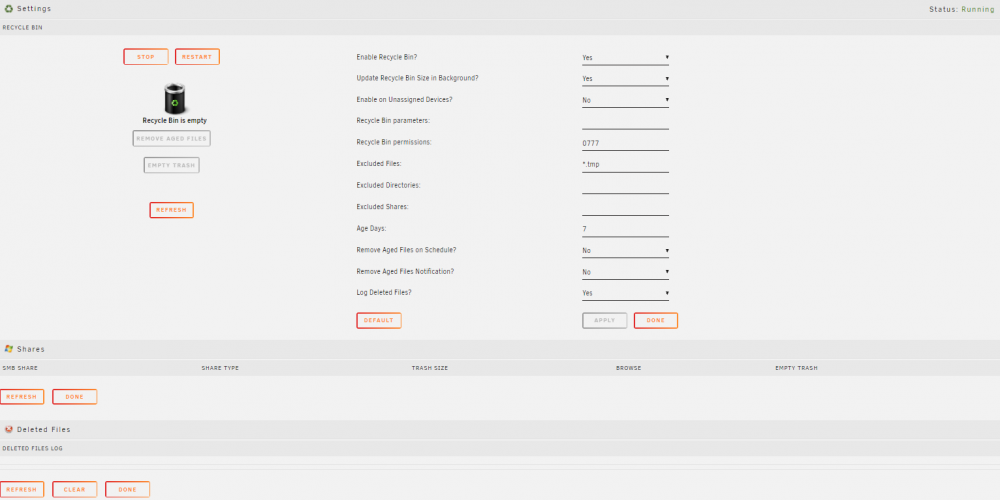Viewport: 1000px width, 500px height.
Task: Restart the Recycle Bin service
Action: tap(197, 57)
